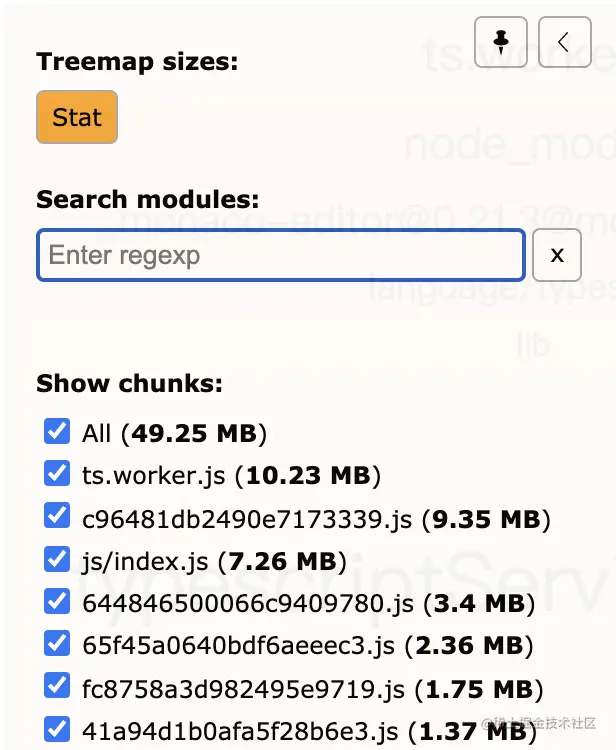616x750 pixels.
Task: Uncheck the box for 644846500066c9409780.js
Action: 56,601
